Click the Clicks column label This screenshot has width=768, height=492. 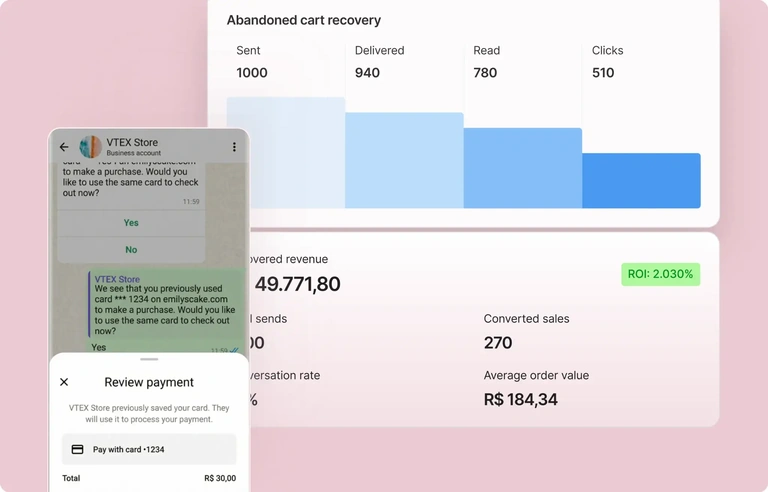(x=607, y=50)
